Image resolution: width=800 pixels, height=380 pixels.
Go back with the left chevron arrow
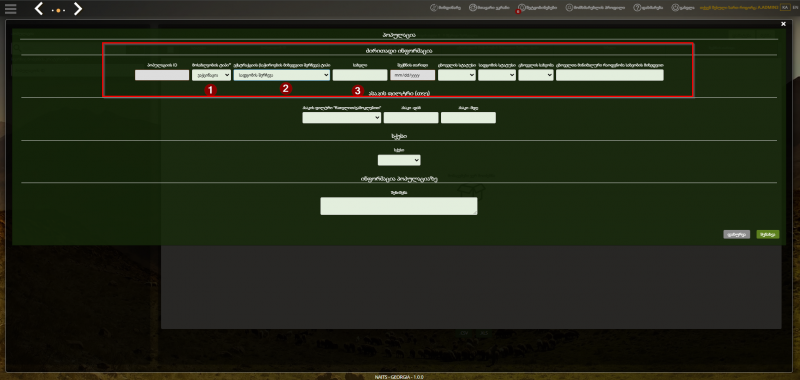click(x=39, y=9)
